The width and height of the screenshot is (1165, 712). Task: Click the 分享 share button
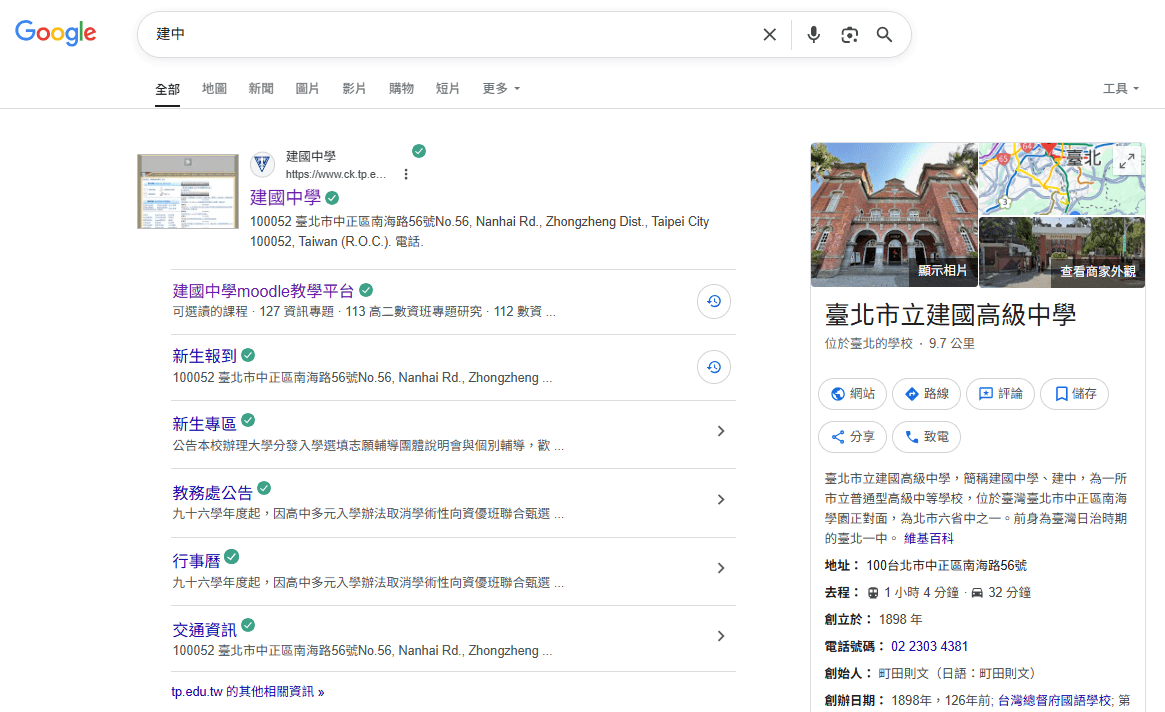coord(852,436)
